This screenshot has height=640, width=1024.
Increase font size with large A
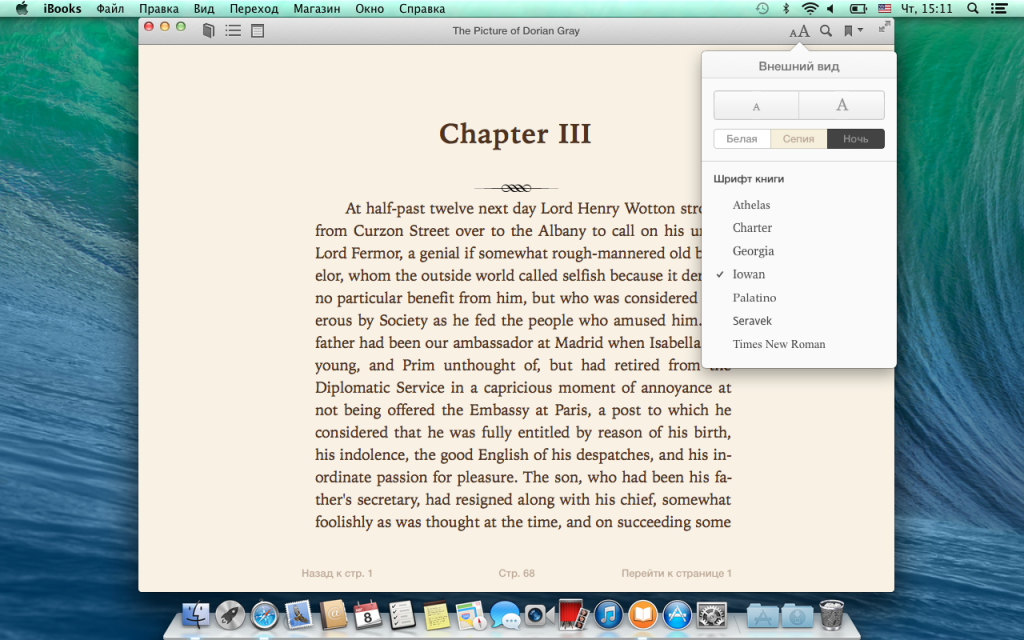coord(842,105)
